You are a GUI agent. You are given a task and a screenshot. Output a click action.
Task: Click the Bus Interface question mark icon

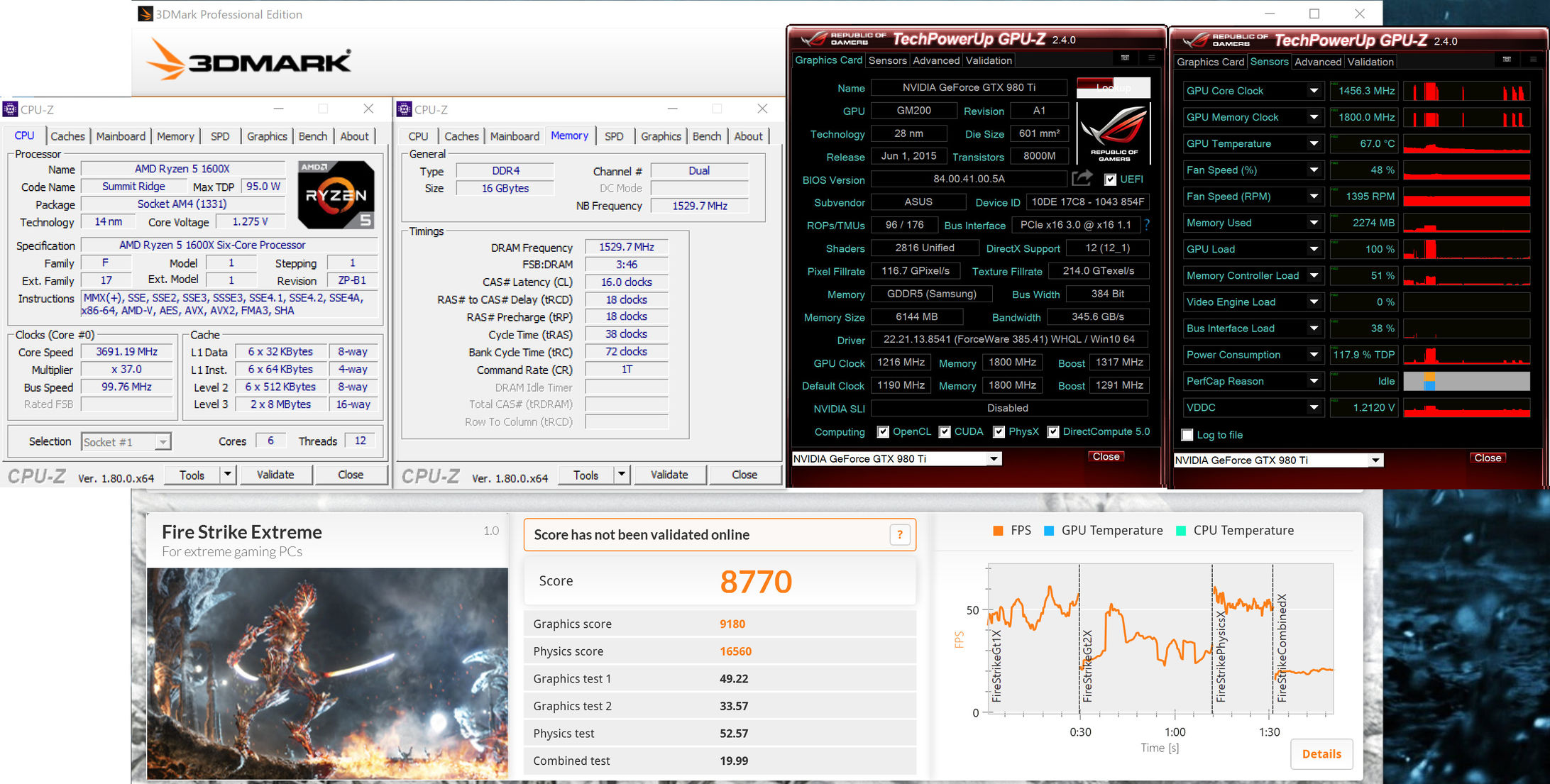pyautogui.click(x=1146, y=224)
